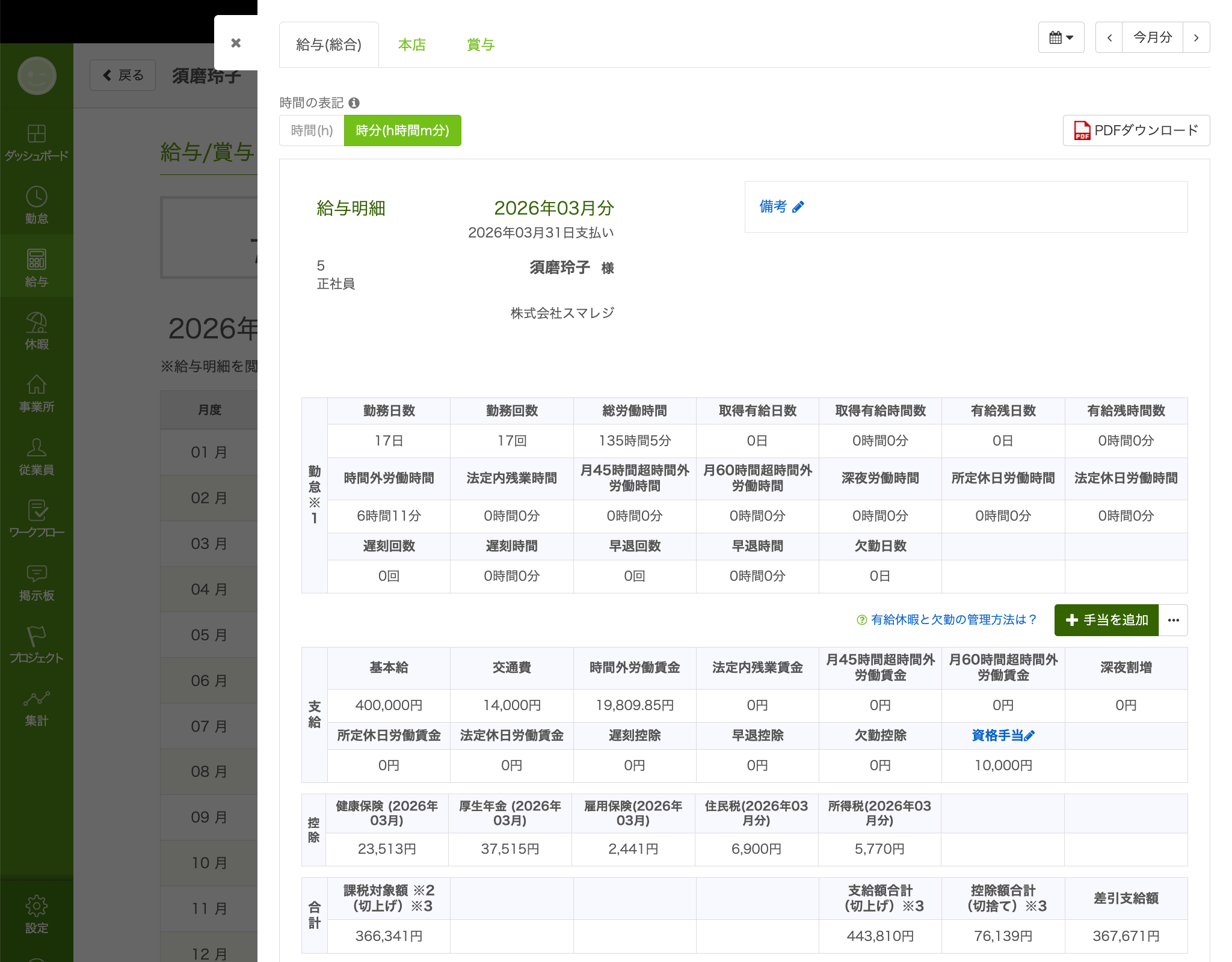The height and width of the screenshot is (962, 1232).
Task: Edit the 備考 remarks with pencil icon
Action: click(x=798, y=207)
